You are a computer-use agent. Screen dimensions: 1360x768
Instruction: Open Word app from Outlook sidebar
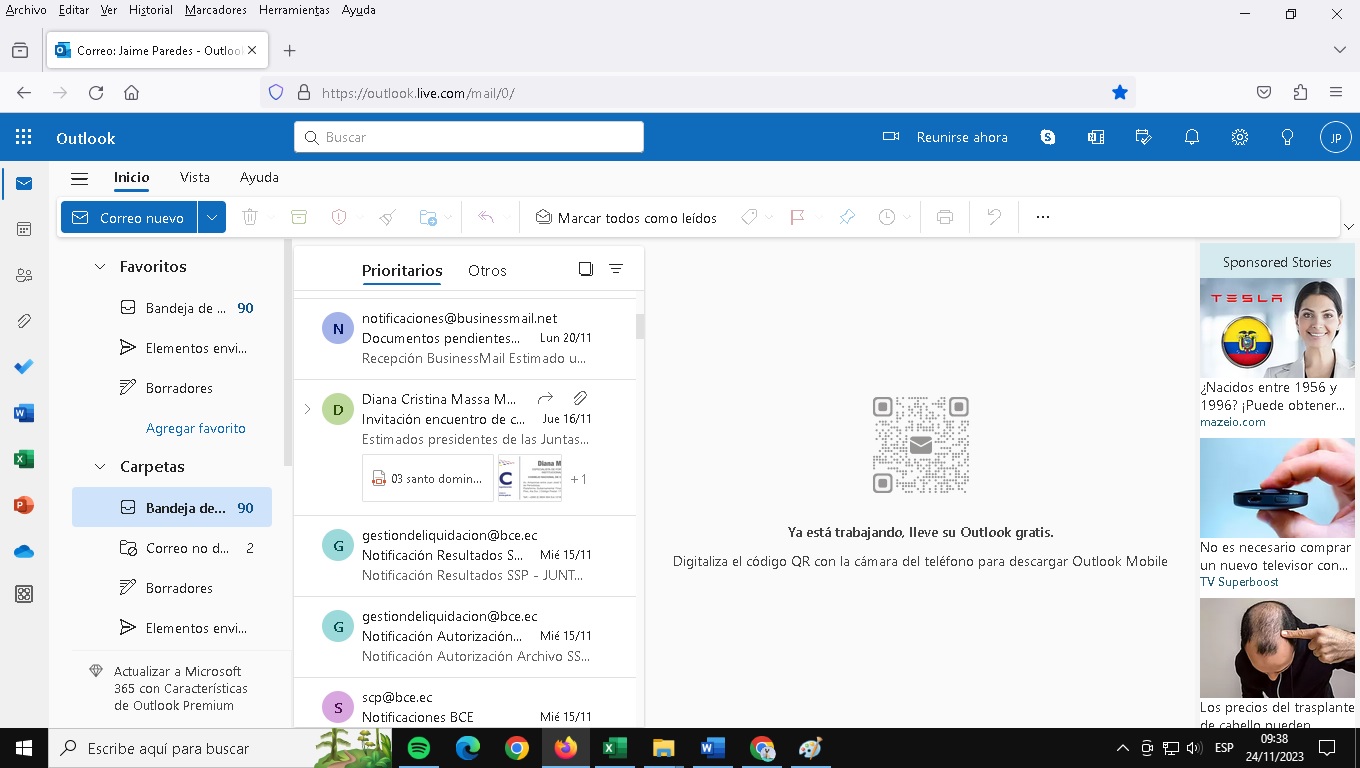pos(24,413)
